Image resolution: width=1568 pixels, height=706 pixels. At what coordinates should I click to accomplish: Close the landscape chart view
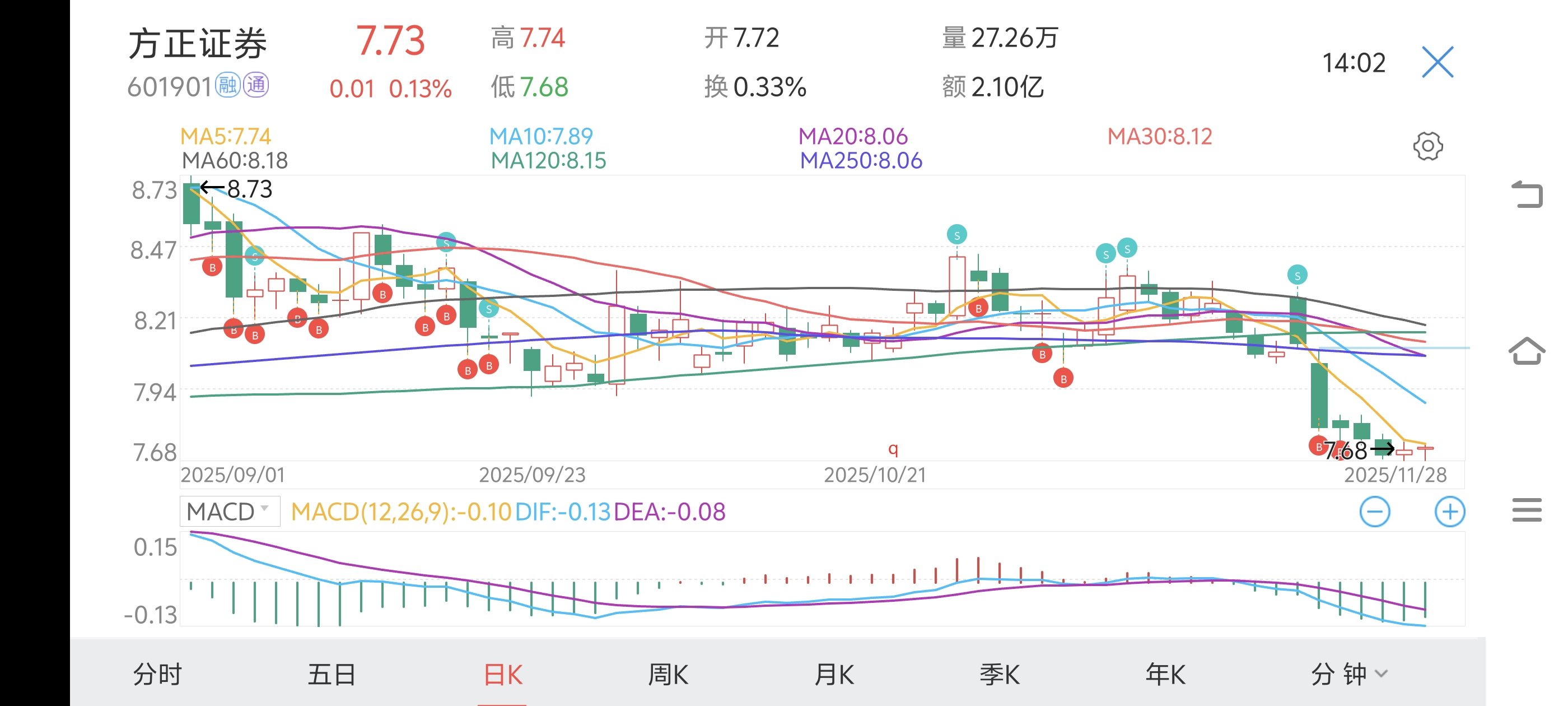1438,62
